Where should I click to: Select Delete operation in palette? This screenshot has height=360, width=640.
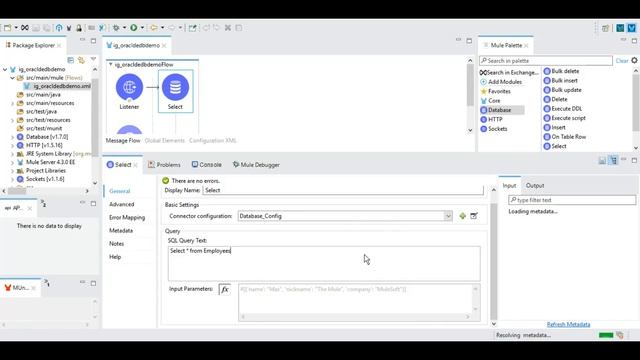click(556, 99)
